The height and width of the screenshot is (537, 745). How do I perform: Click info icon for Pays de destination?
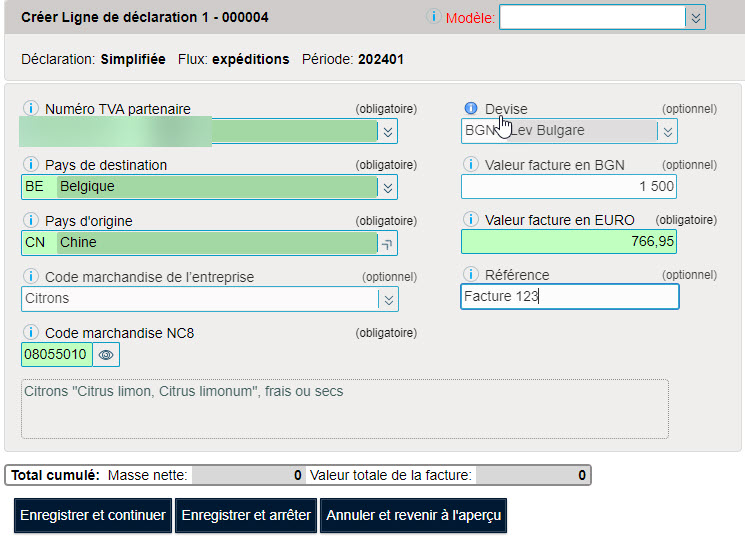31,164
